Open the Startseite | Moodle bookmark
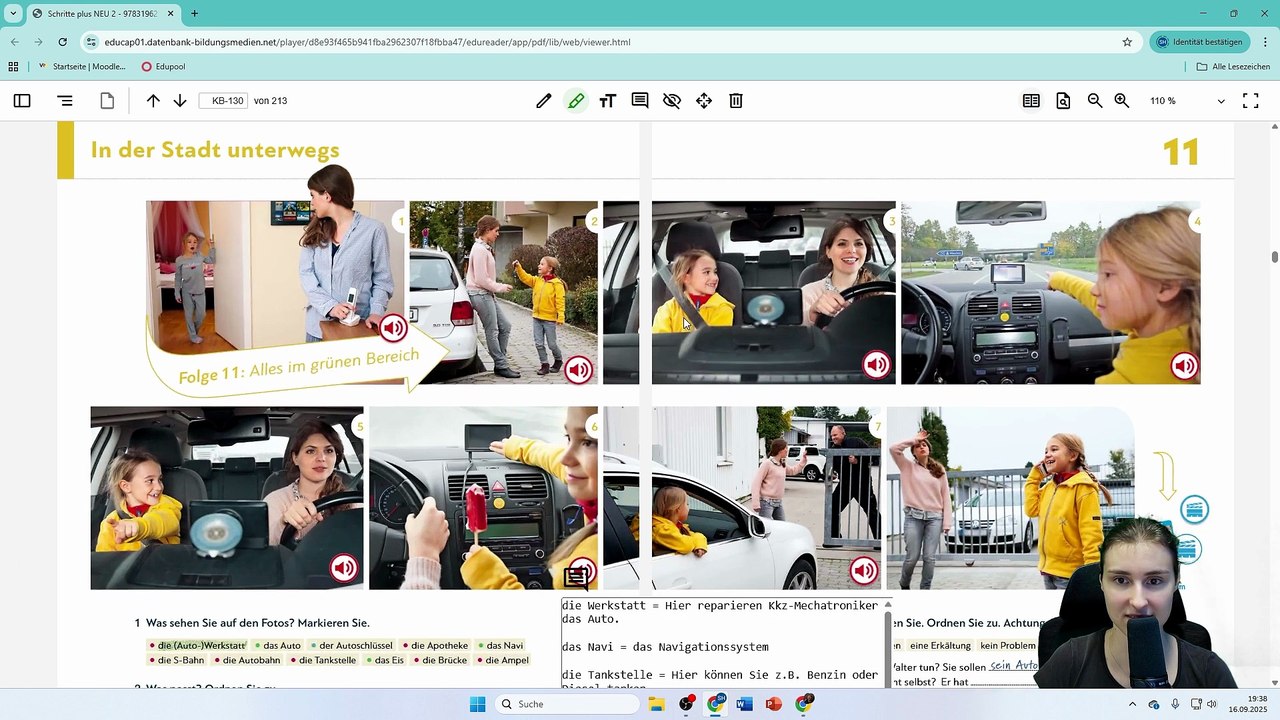The image size is (1280, 720). (x=81, y=67)
